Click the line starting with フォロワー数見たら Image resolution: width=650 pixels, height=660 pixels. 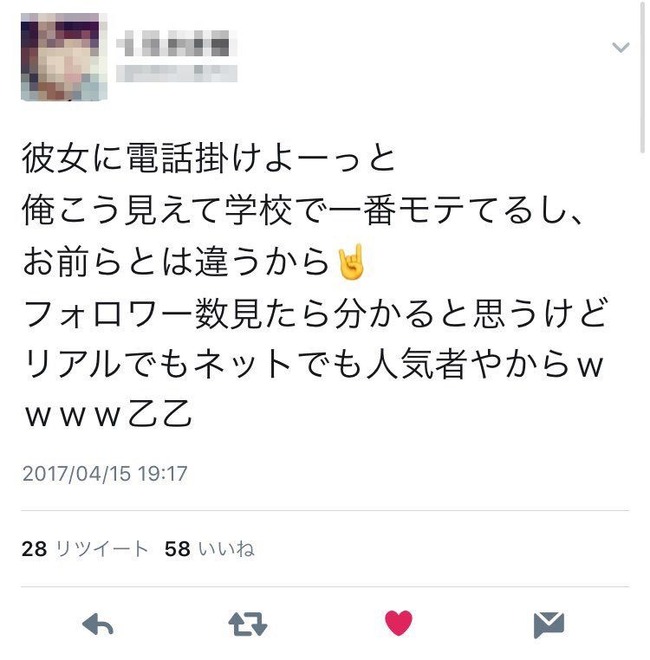[316, 313]
